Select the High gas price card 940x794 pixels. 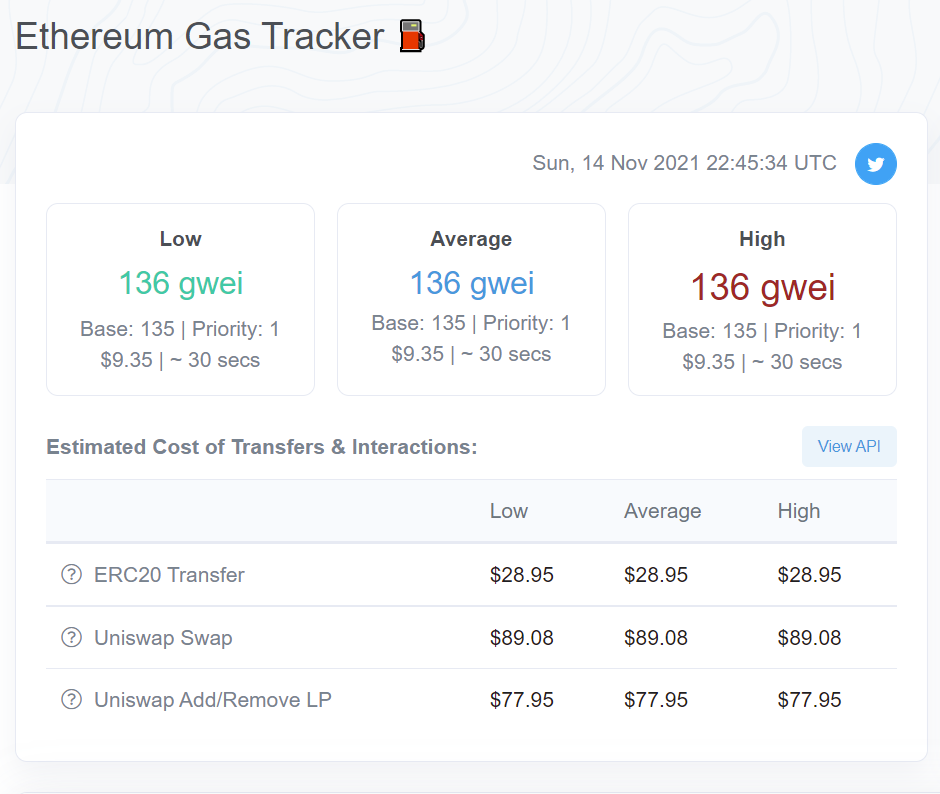click(x=762, y=299)
